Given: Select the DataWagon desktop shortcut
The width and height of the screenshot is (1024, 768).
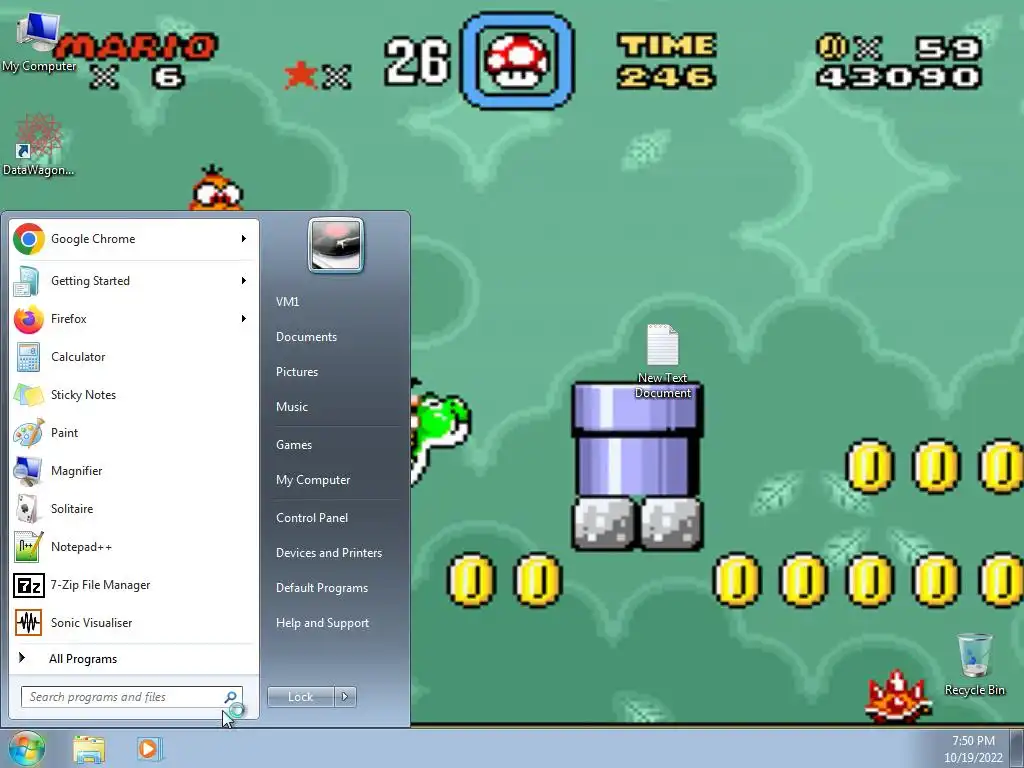Looking at the screenshot, I should [x=39, y=145].
